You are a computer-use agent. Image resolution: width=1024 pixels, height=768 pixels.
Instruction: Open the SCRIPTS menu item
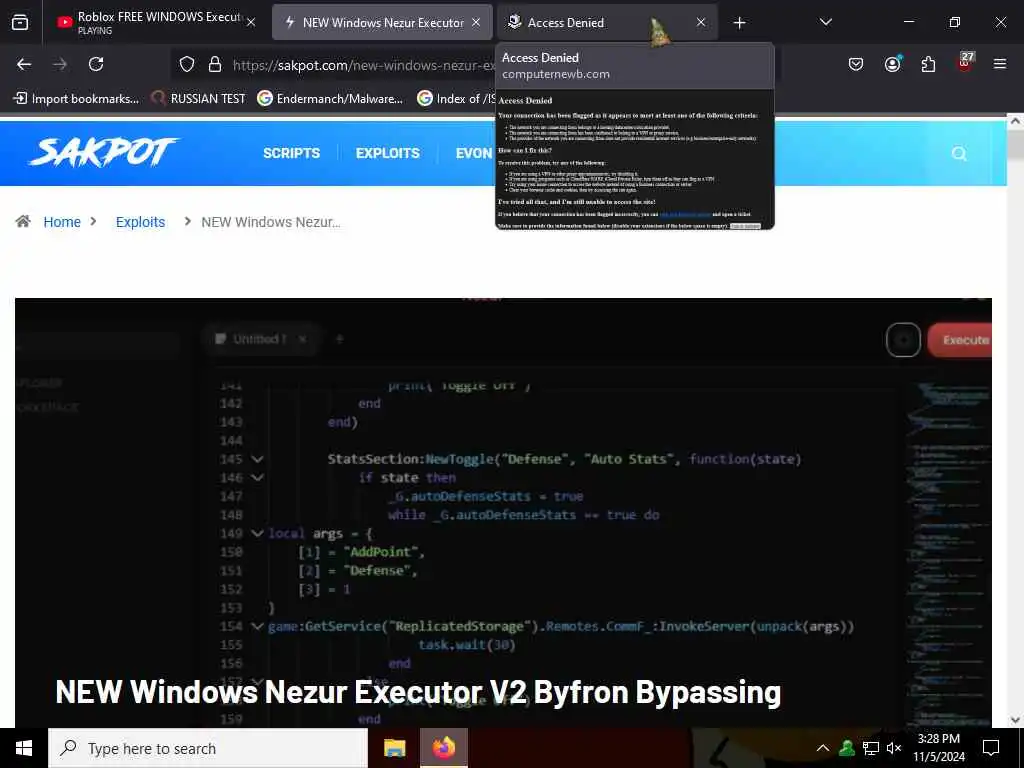[x=291, y=153]
